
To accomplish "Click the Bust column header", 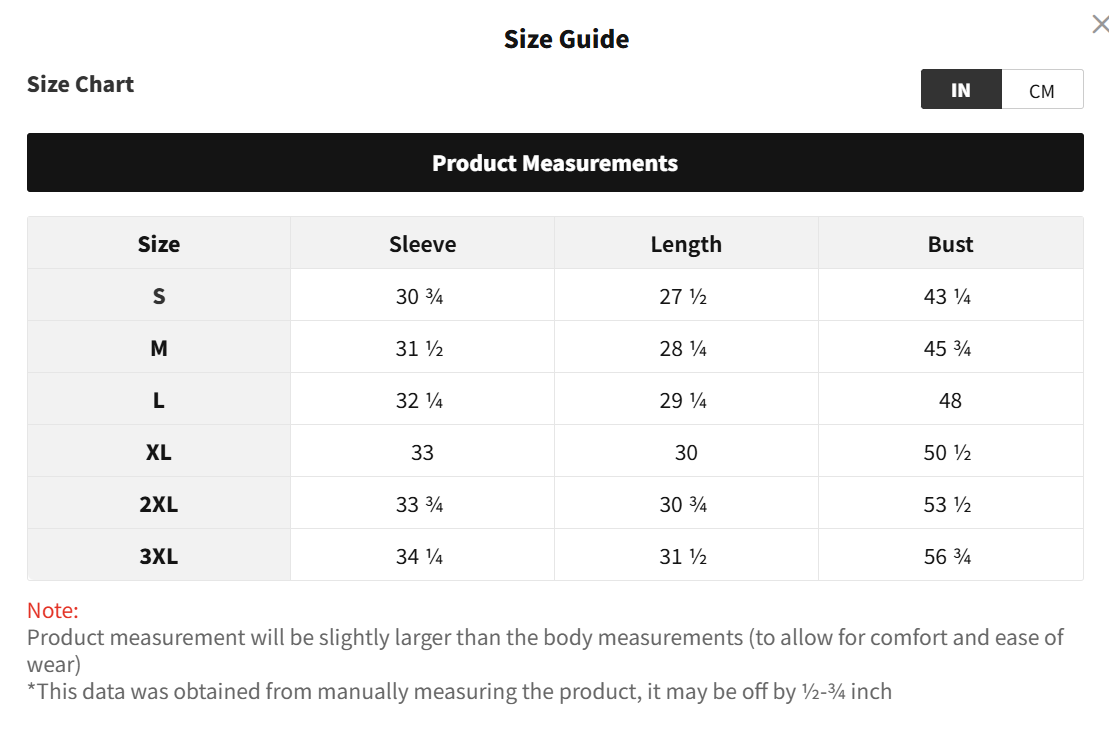I will [950, 244].
